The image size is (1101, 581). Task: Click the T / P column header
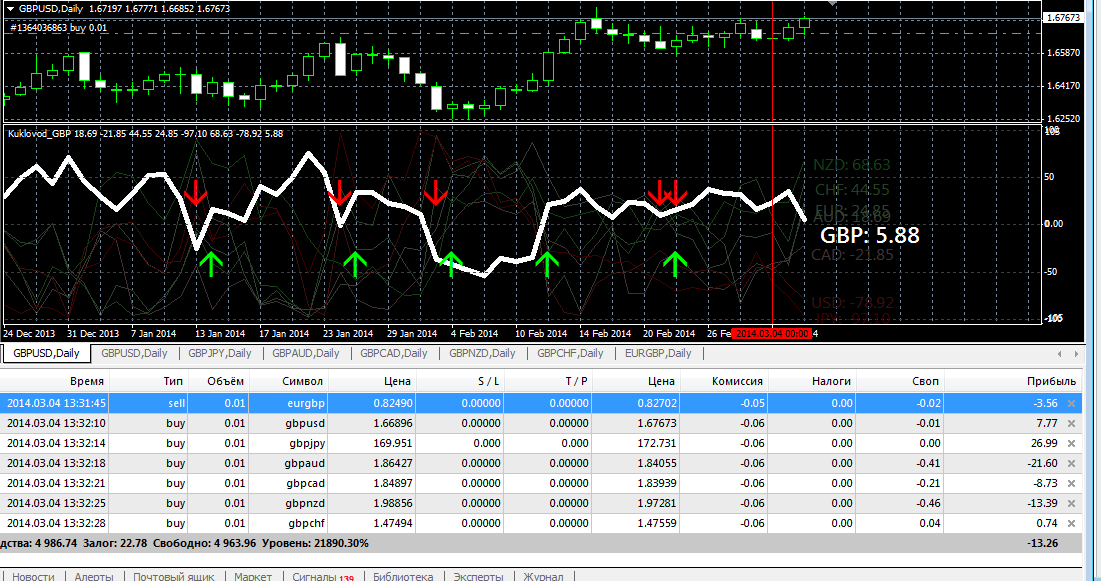tap(576, 381)
